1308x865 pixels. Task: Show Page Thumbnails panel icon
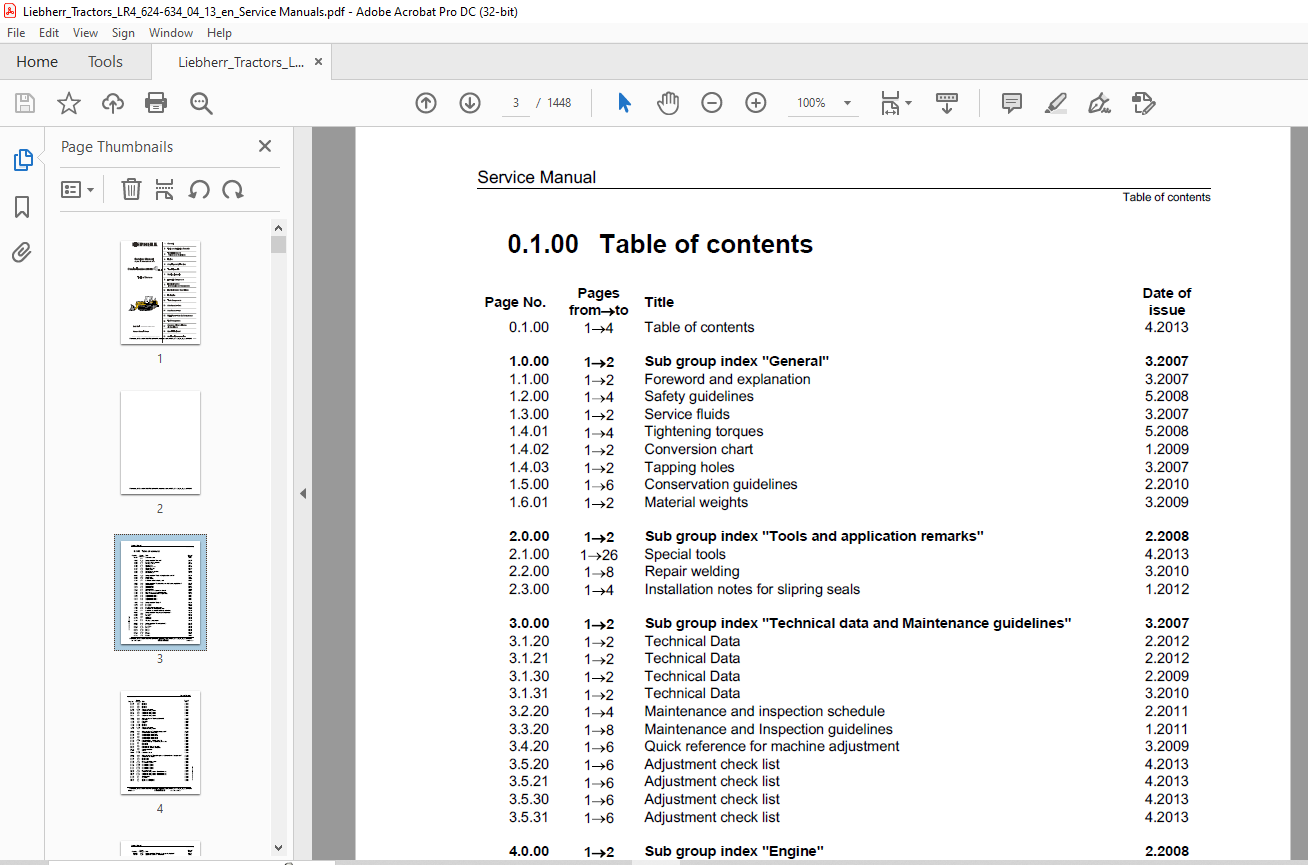pyautogui.click(x=22, y=160)
